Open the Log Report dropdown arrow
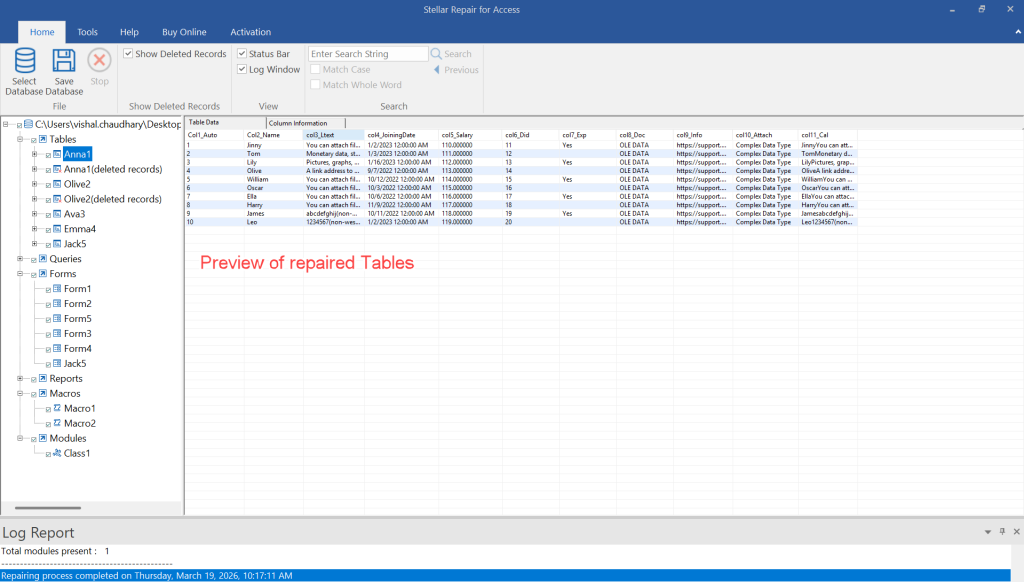This screenshot has width=1024, height=582. coord(988,532)
